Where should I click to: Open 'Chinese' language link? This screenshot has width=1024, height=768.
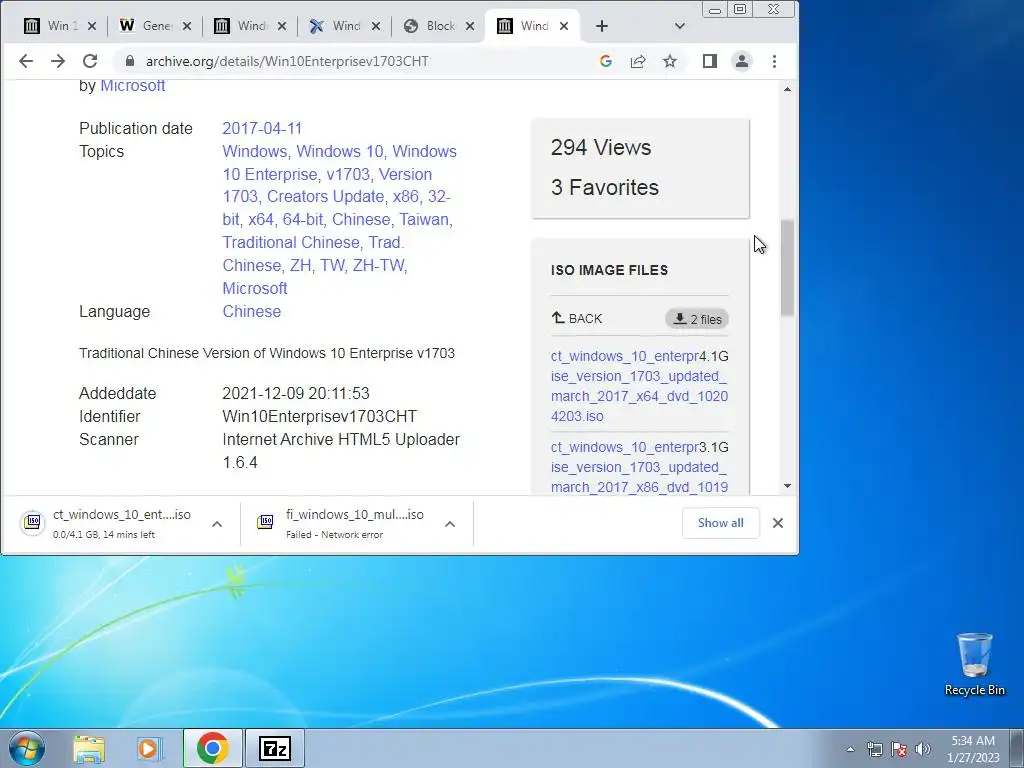point(251,312)
